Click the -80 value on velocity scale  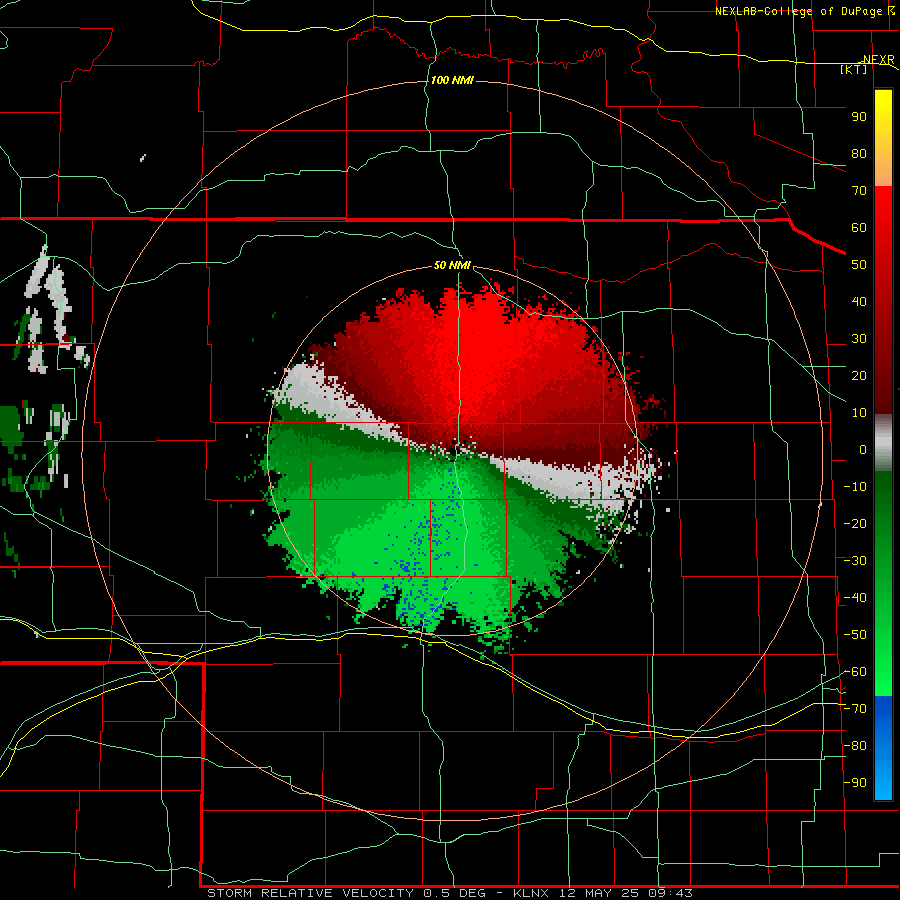(855, 746)
